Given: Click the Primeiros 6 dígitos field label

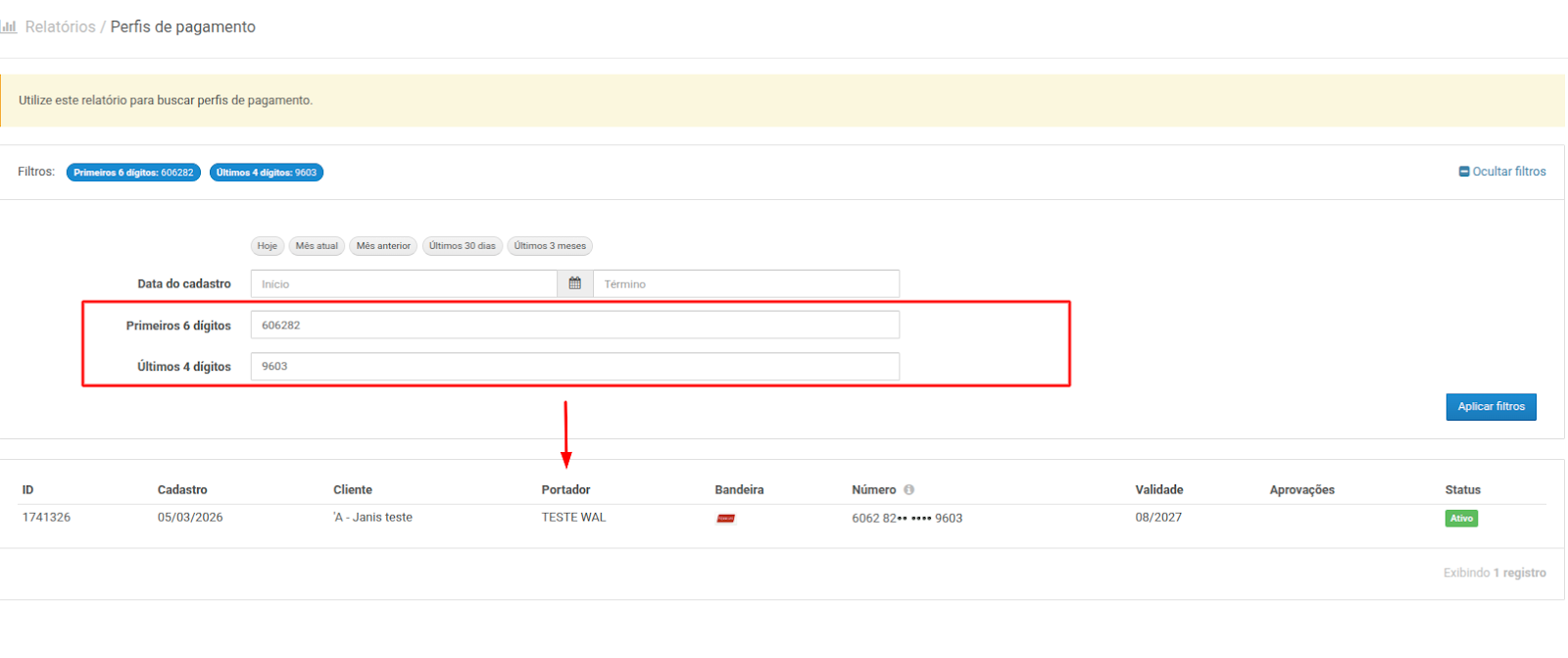Looking at the screenshot, I should pyautogui.click(x=178, y=325).
